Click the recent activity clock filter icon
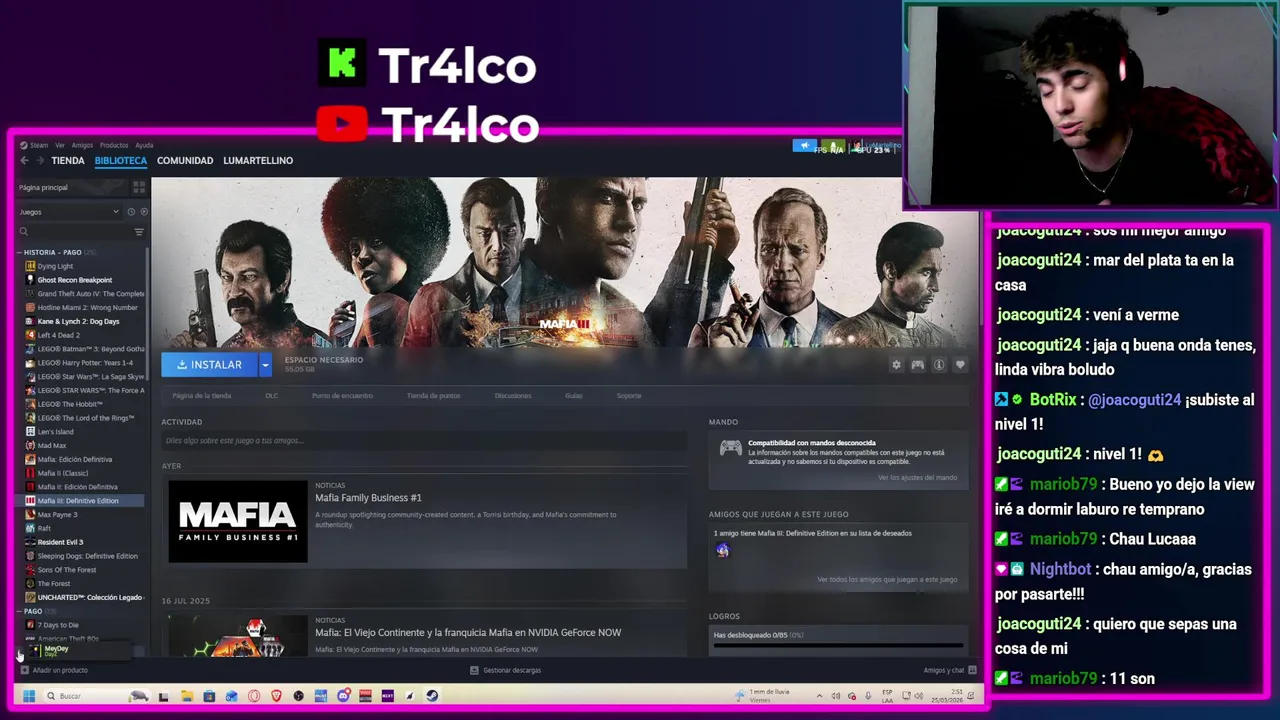 coord(130,212)
